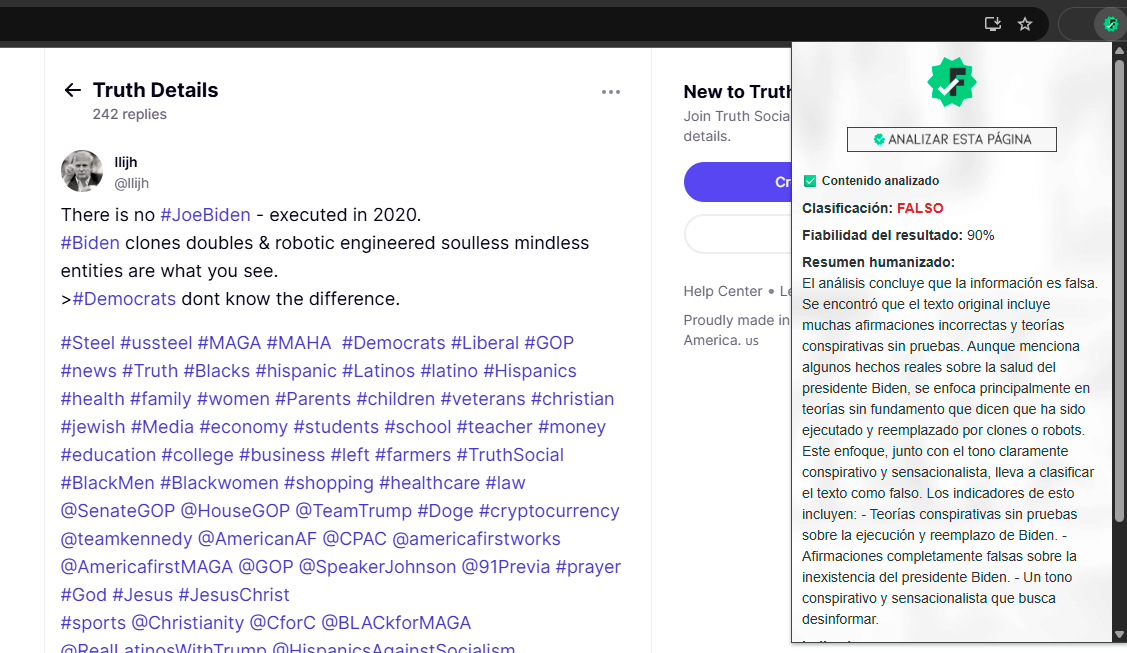Open the #Biden hashtag link

pos(90,243)
